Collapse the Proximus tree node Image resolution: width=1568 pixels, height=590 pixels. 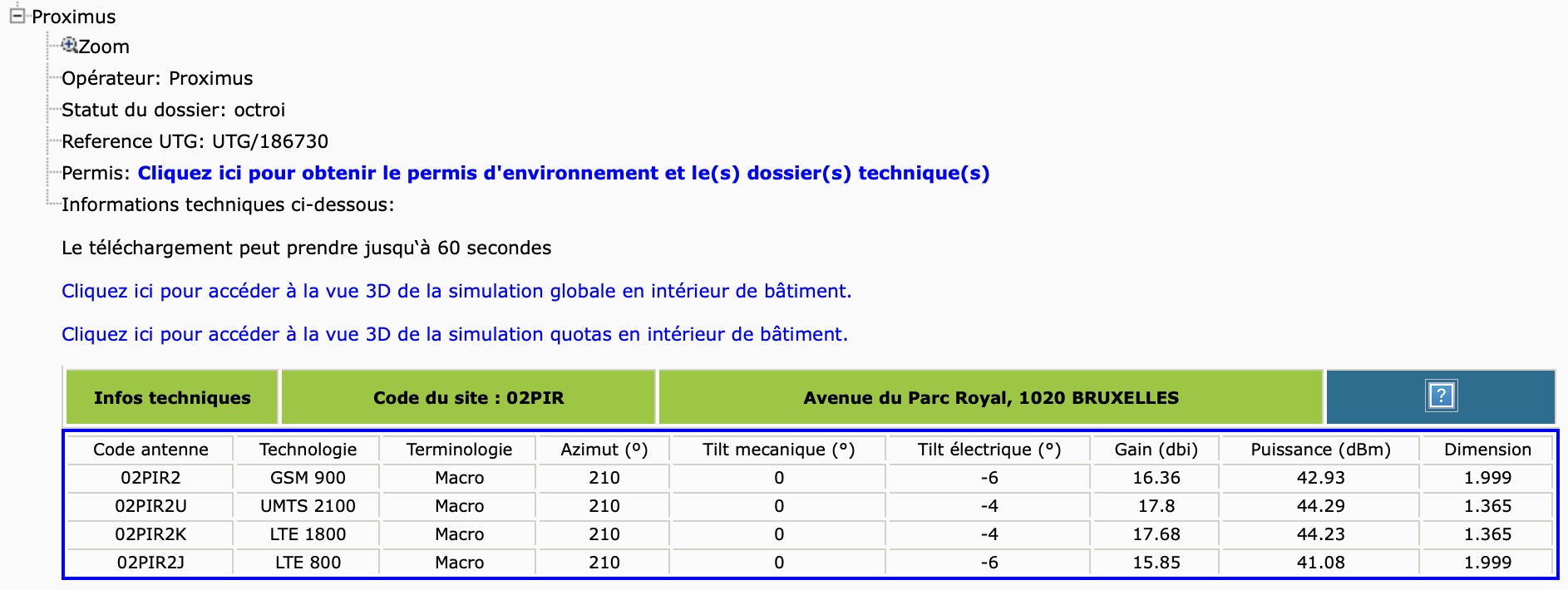[x=17, y=16]
